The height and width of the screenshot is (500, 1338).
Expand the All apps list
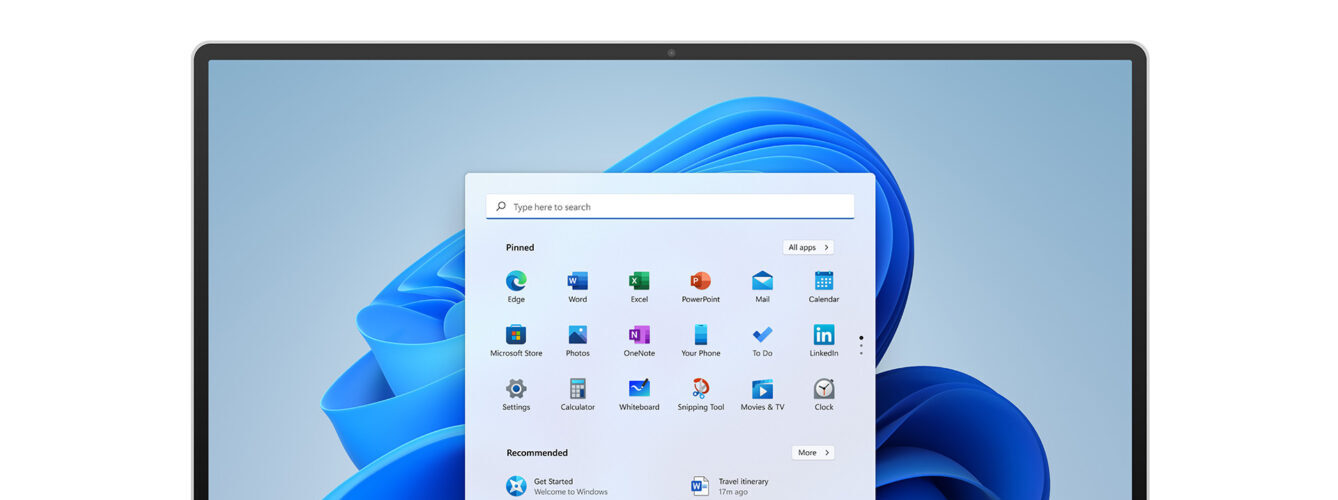tap(808, 247)
